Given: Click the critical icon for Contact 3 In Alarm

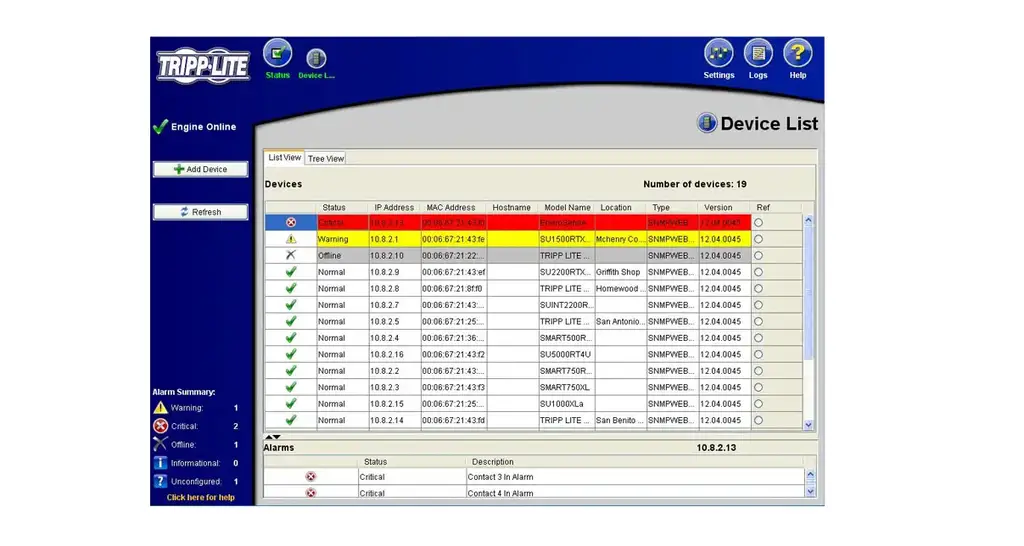Looking at the screenshot, I should pyautogui.click(x=311, y=477).
